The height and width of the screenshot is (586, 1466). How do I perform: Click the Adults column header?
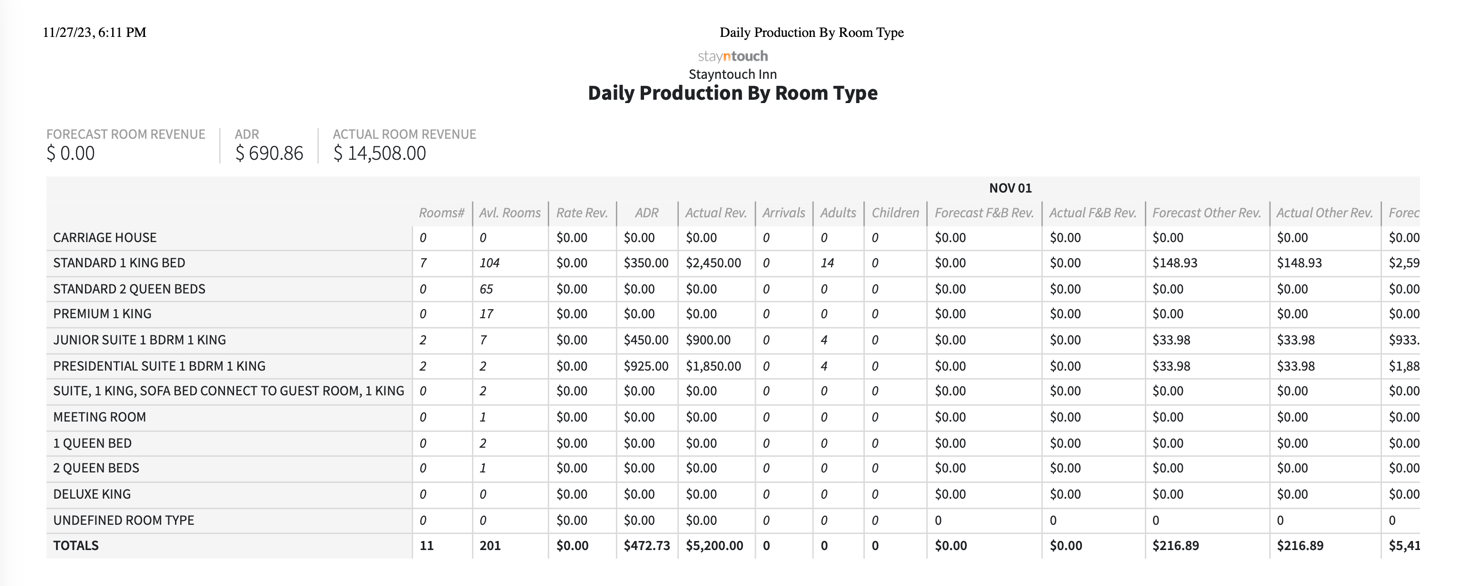pos(838,212)
